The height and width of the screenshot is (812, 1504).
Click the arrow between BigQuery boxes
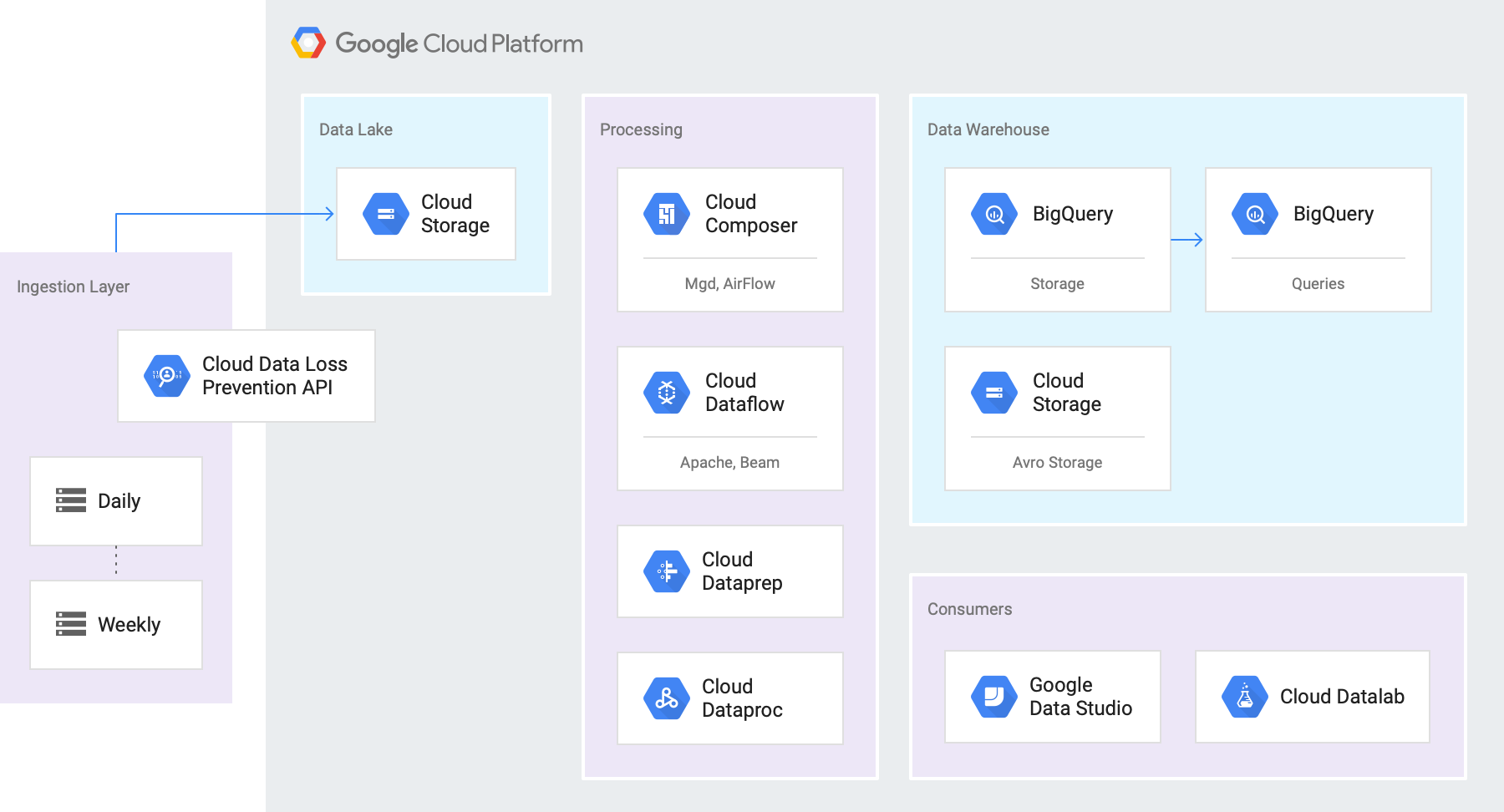tap(1187, 240)
